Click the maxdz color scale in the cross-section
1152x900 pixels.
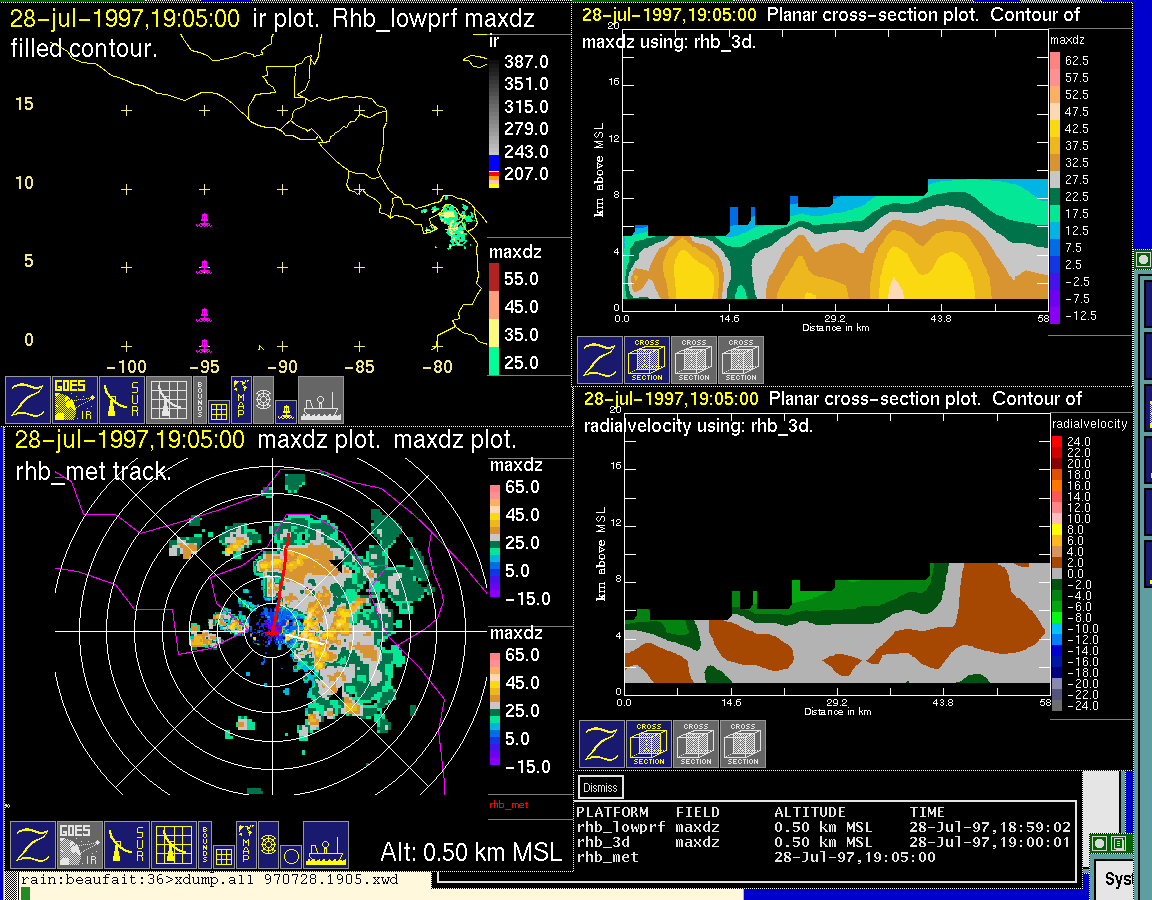pos(1055,185)
